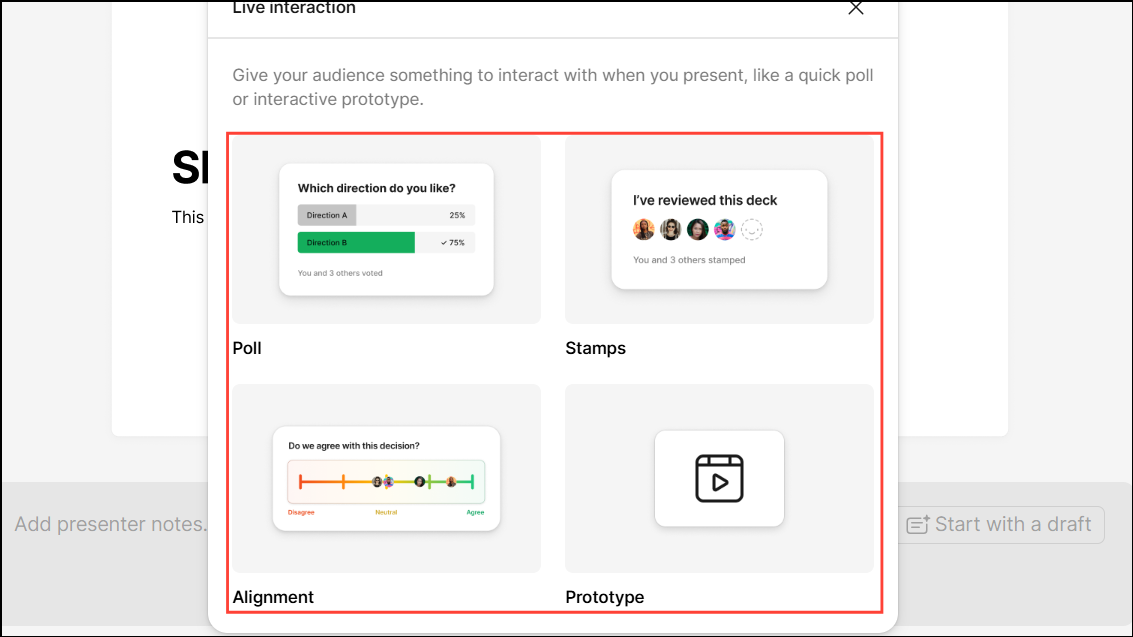Screen dimensions: 1133x637
Task: Close the Live interaction dialog
Action: [856, 8]
